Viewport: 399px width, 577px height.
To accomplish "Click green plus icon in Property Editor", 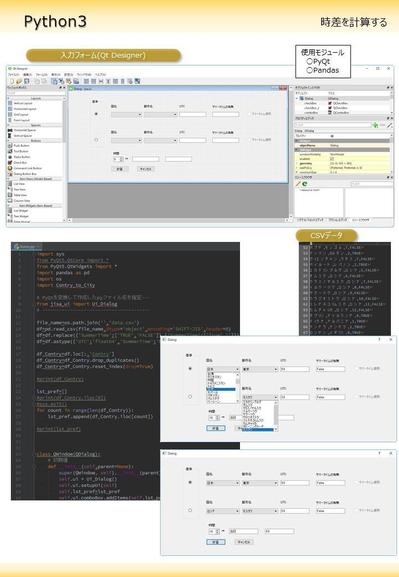I will [375, 125].
